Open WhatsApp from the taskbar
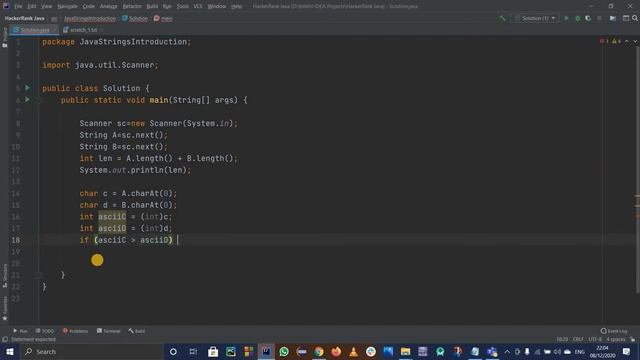The width and height of the screenshot is (640, 360). [284, 352]
